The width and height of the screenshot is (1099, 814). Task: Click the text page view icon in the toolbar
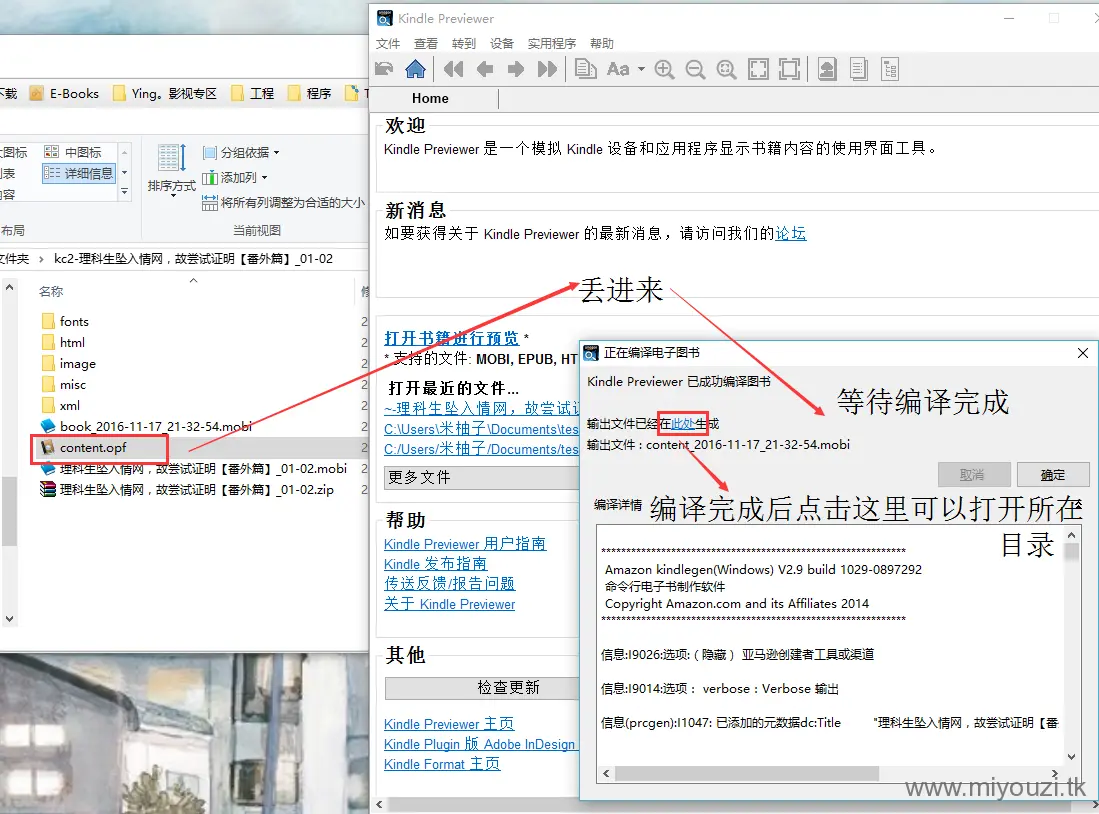[858, 69]
